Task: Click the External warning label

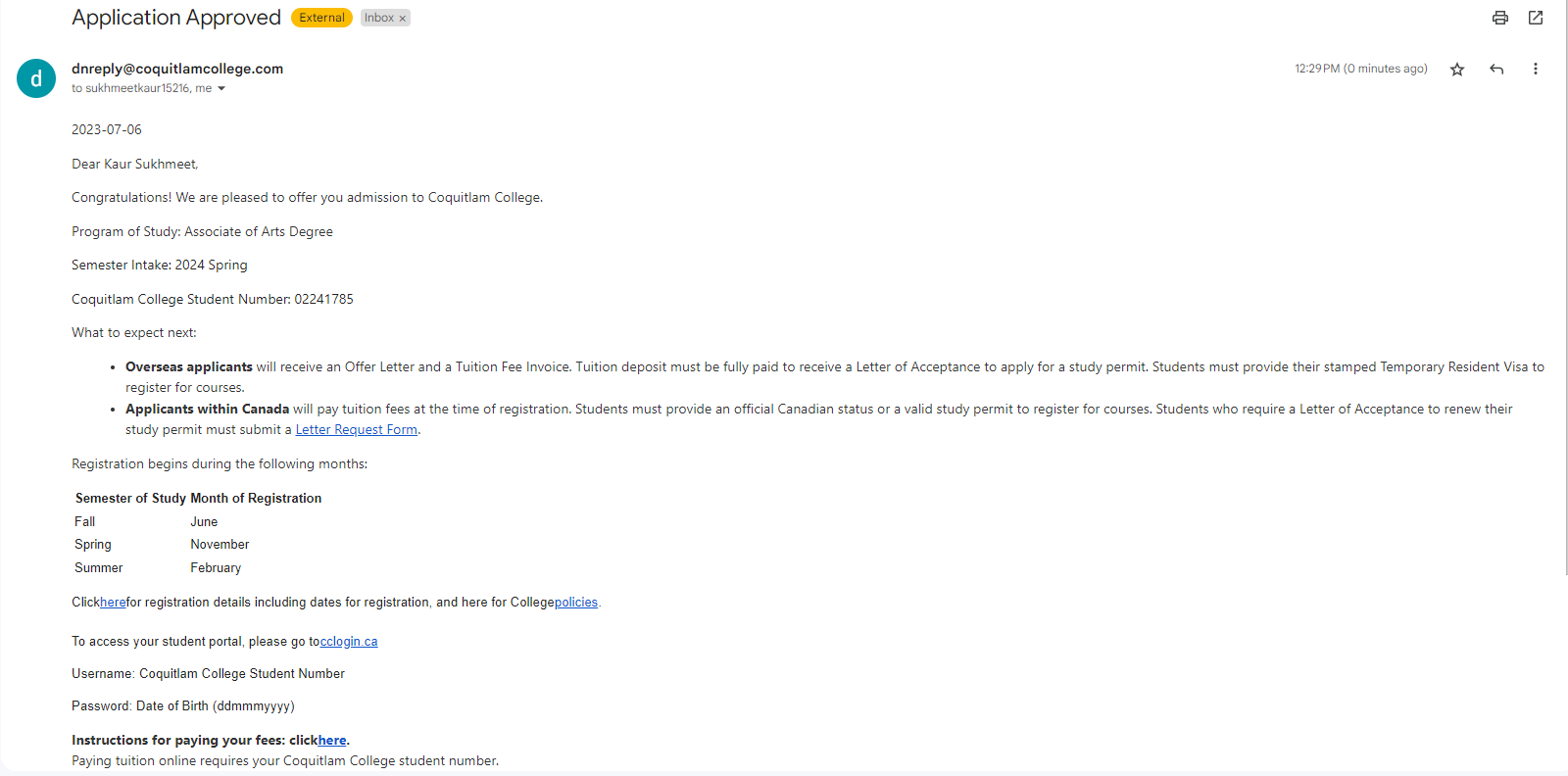Action: [321, 18]
